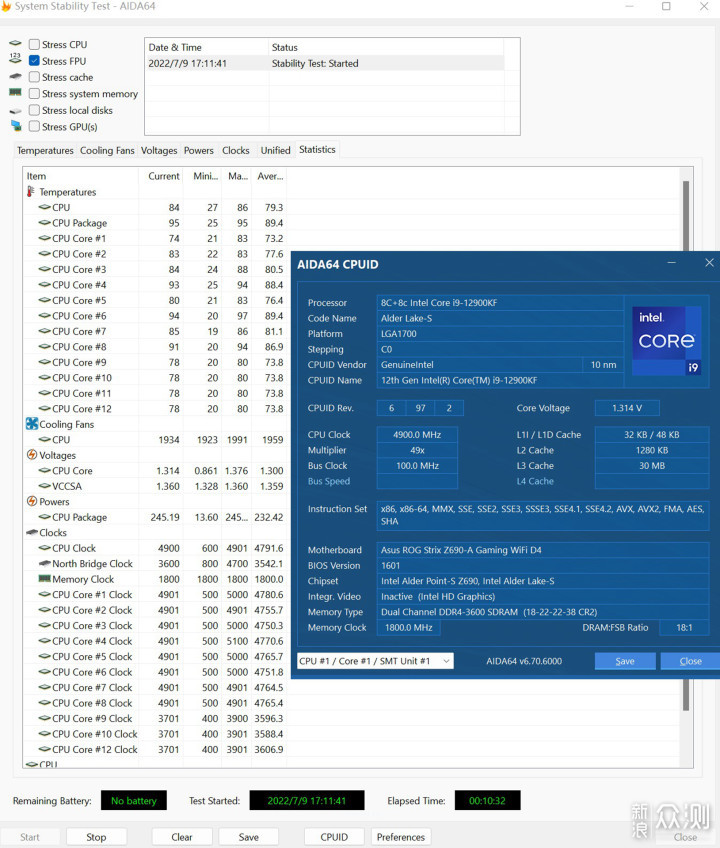Open the Unified tab
The width and height of the screenshot is (720, 848).
click(275, 150)
